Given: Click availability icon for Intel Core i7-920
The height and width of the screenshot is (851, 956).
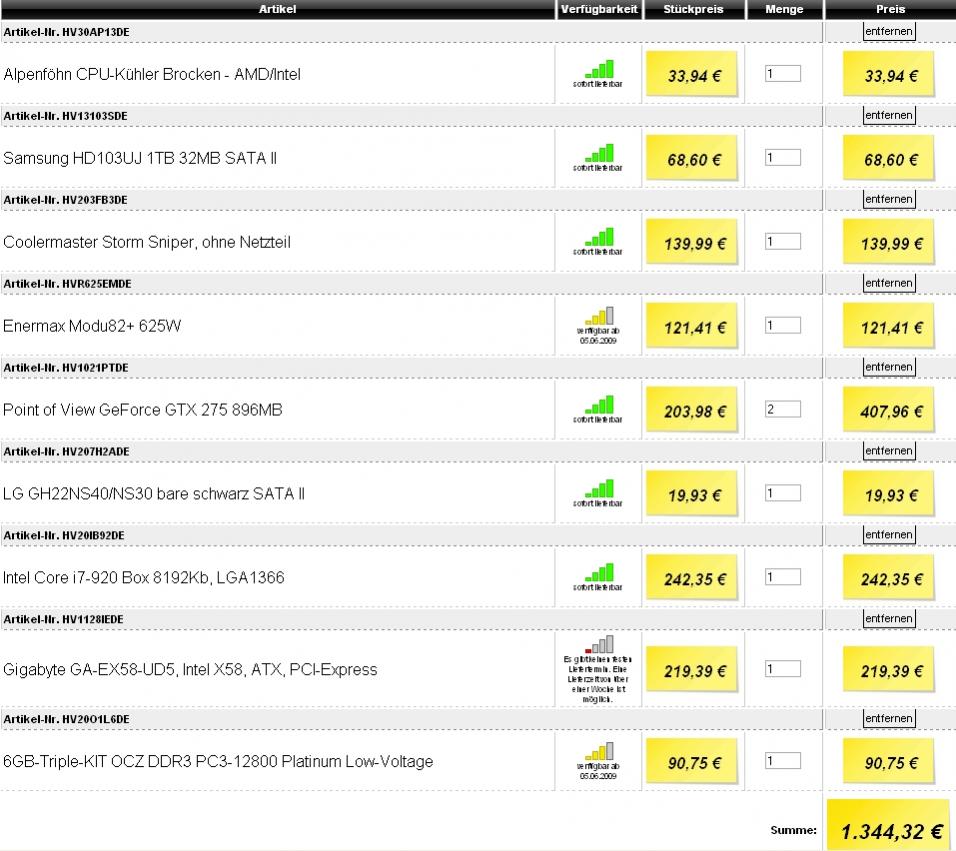Looking at the screenshot, I should [x=599, y=572].
